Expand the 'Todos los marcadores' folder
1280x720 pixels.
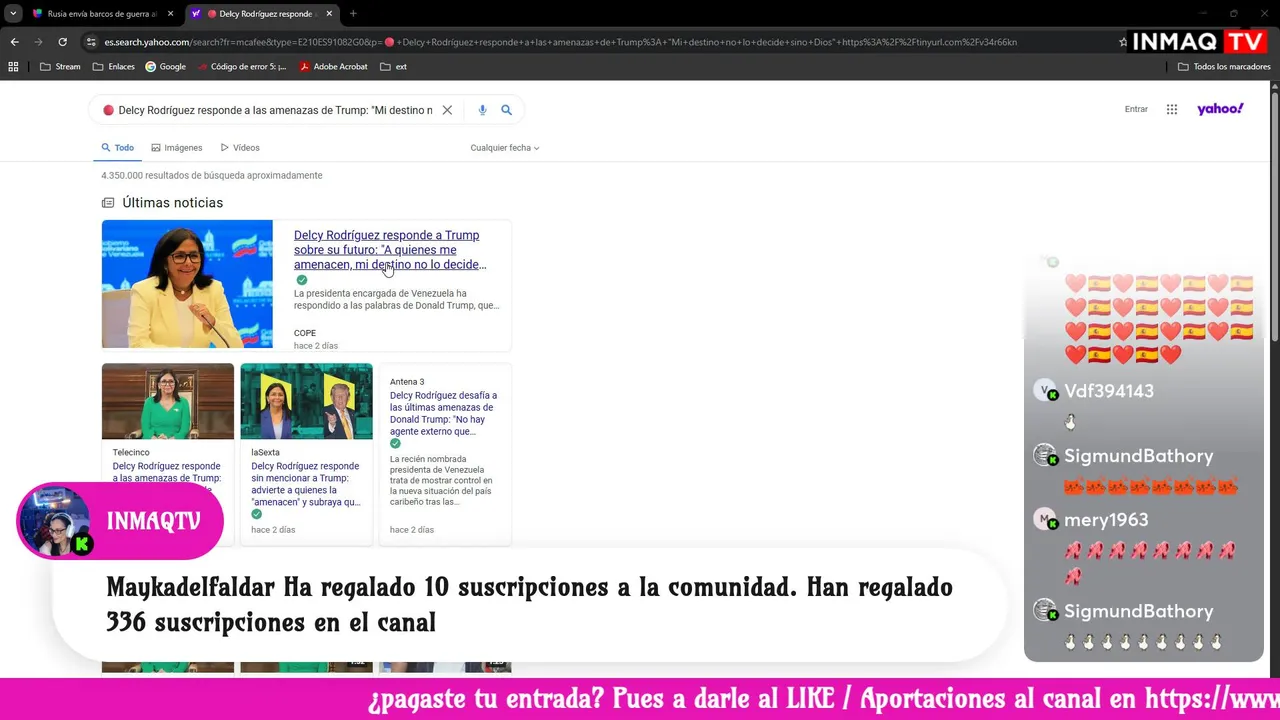[x=1224, y=67]
